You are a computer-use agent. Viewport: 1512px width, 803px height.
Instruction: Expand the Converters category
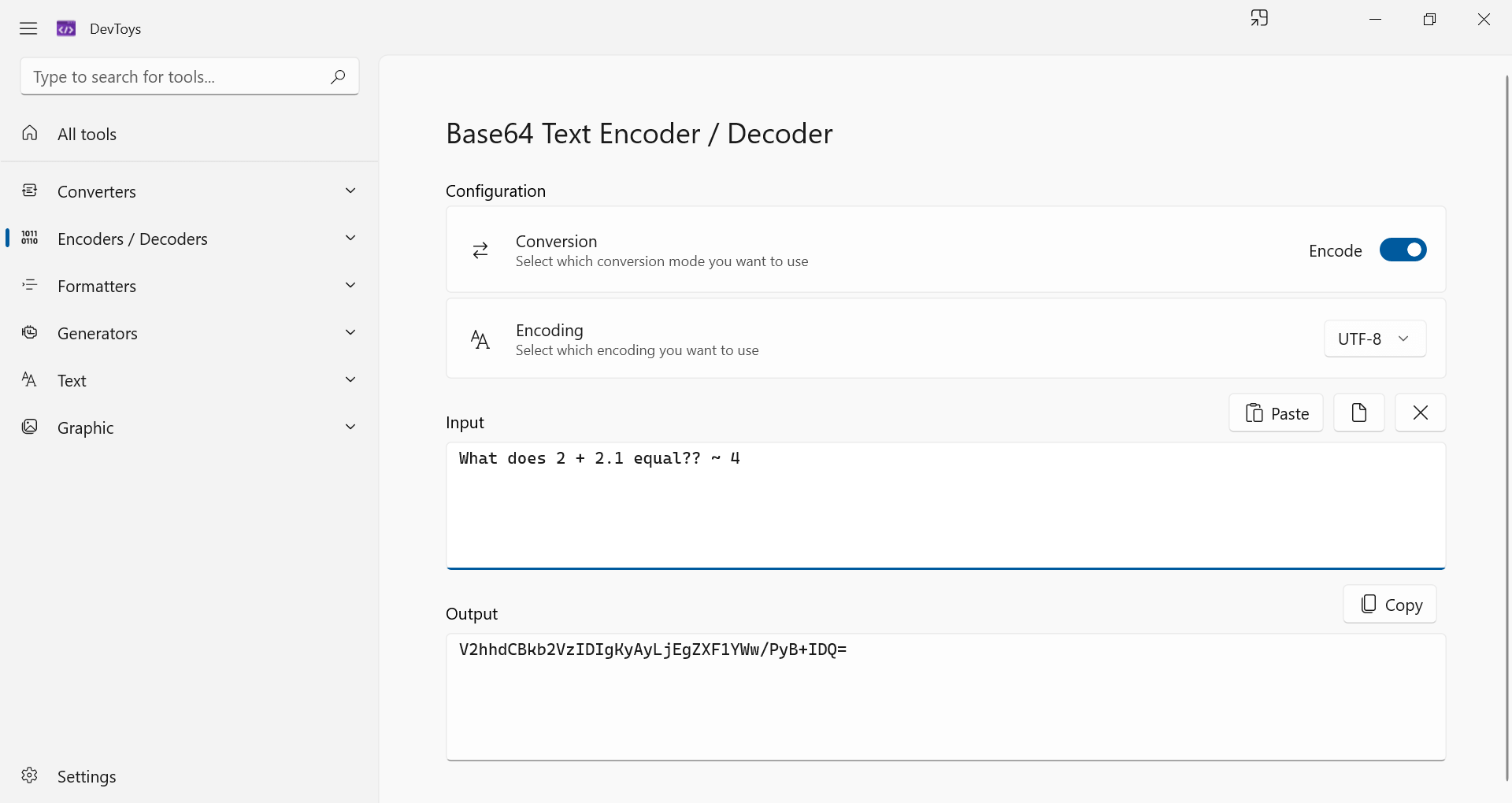[350, 191]
